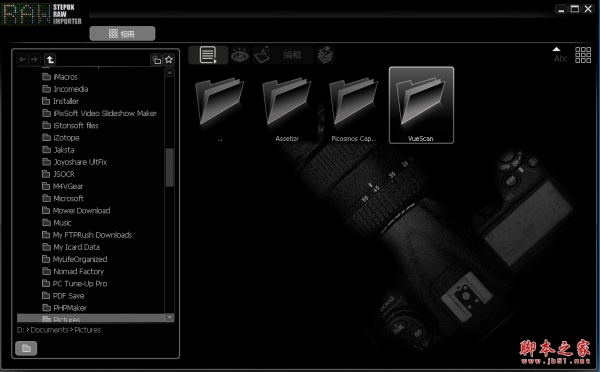Screen dimensions: 600x372
Task: Click the folder tree scrollbar thumb
Action: [170, 167]
